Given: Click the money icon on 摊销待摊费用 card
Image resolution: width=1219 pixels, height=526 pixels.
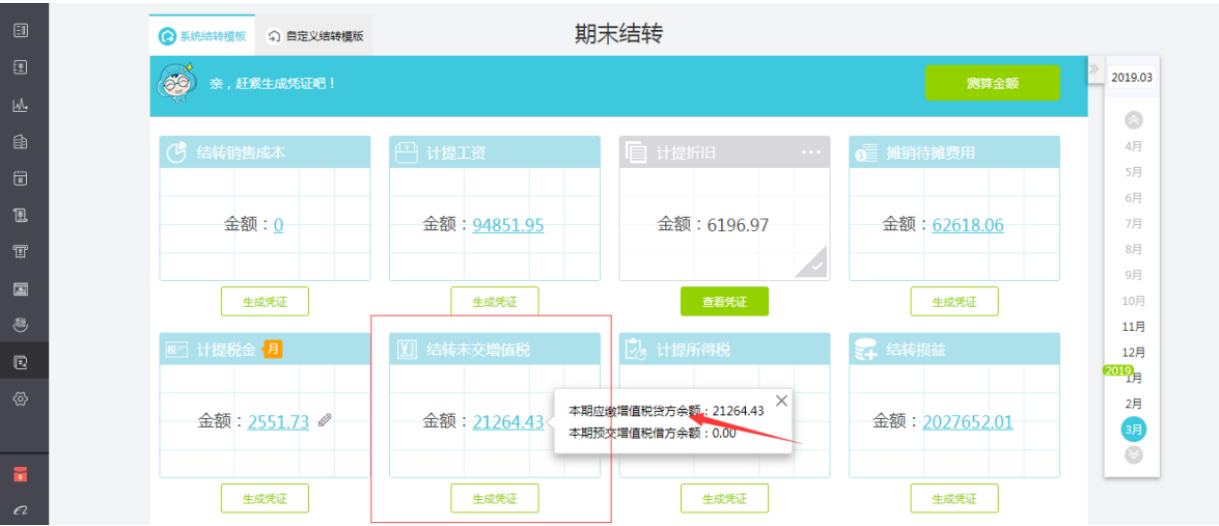Looking at the screenshot, I should tap(865, 153).
